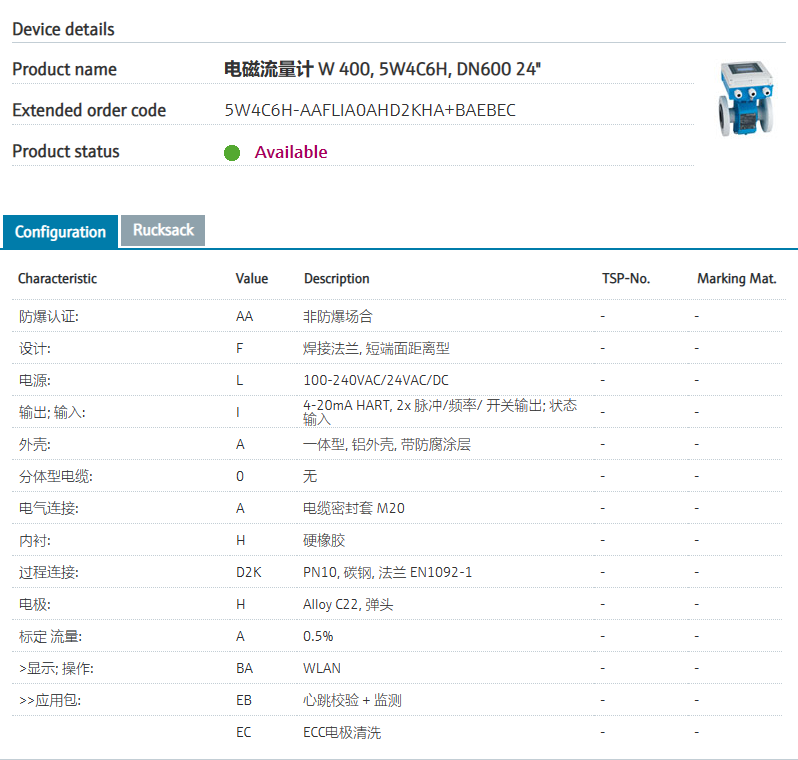The image size is (798, 760).
Task: Click the Value column header
Action: point(252,279)
